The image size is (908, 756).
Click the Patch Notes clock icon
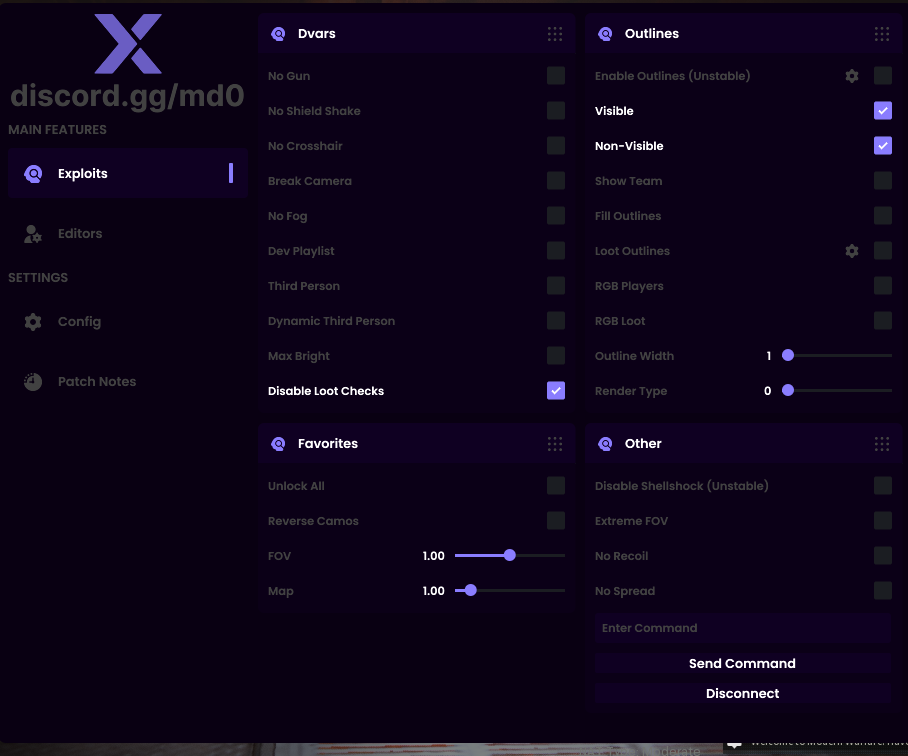tap(33, 381)
